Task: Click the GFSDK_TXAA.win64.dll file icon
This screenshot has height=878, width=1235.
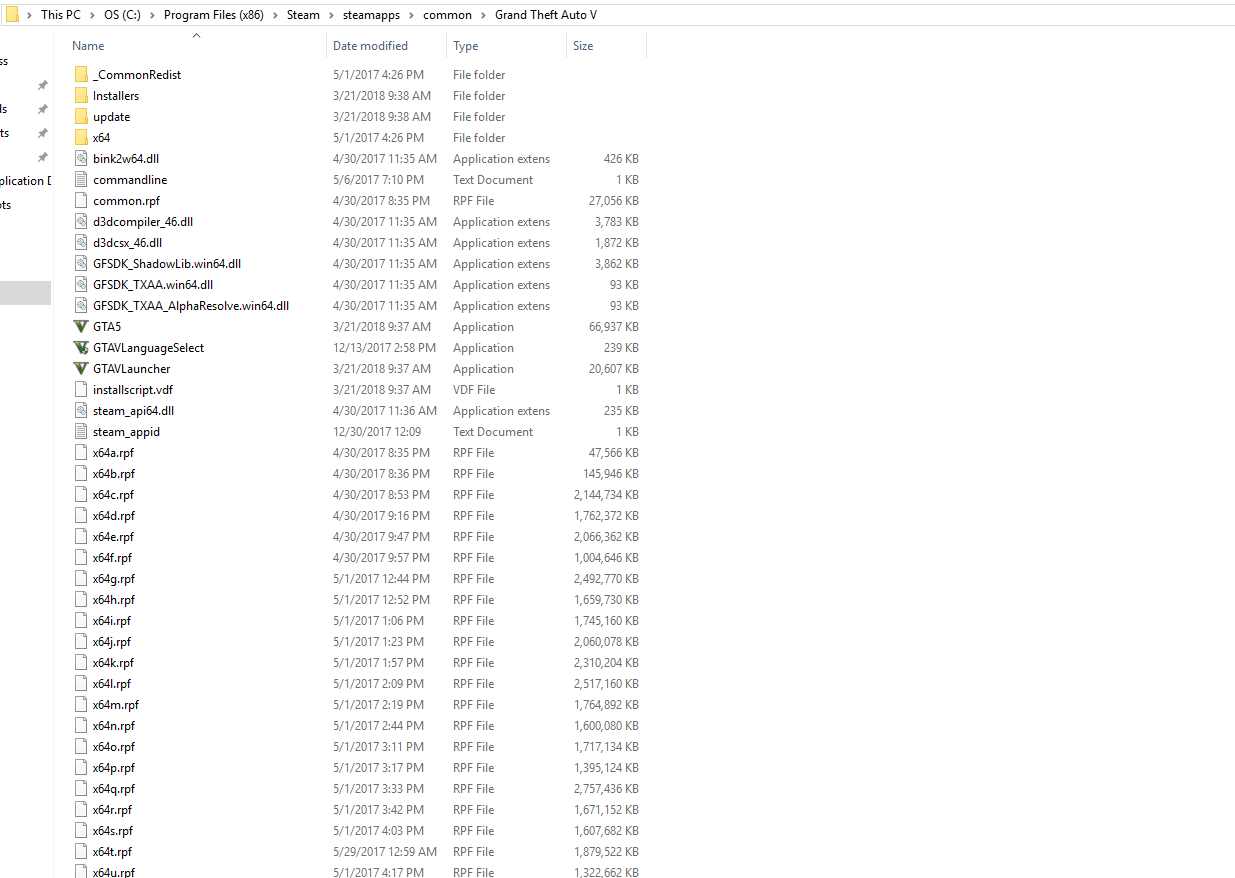Action: click(81, 285)
